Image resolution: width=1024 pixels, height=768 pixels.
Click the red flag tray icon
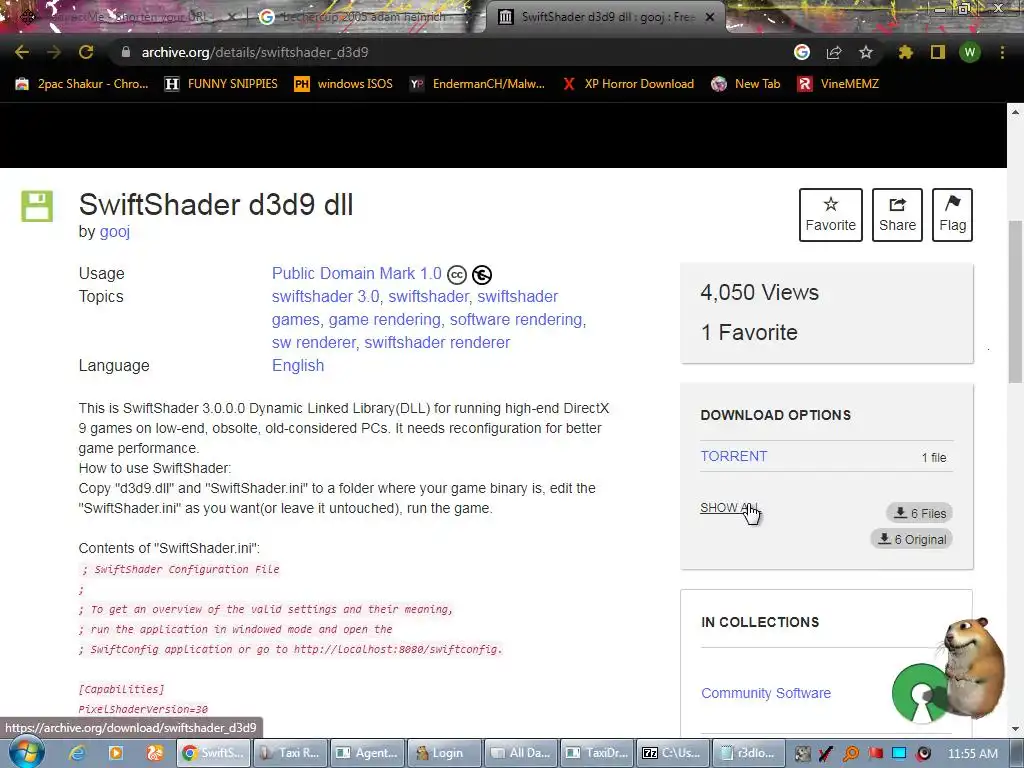coord(875,754)
